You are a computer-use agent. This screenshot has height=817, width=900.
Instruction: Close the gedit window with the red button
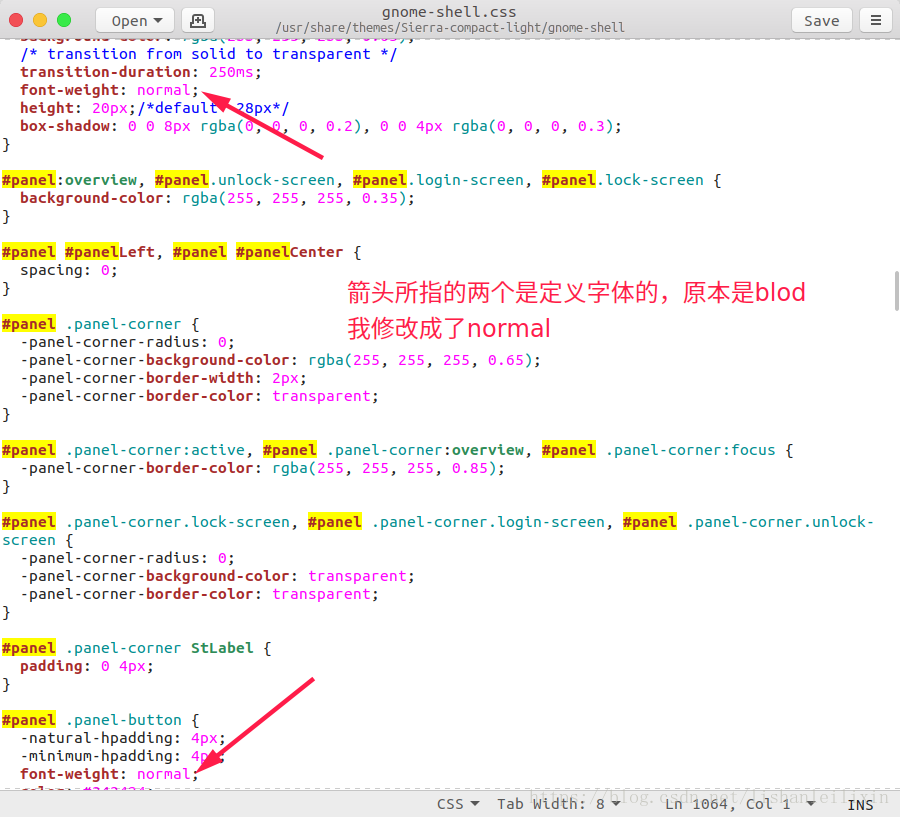[x=16, y=21]
